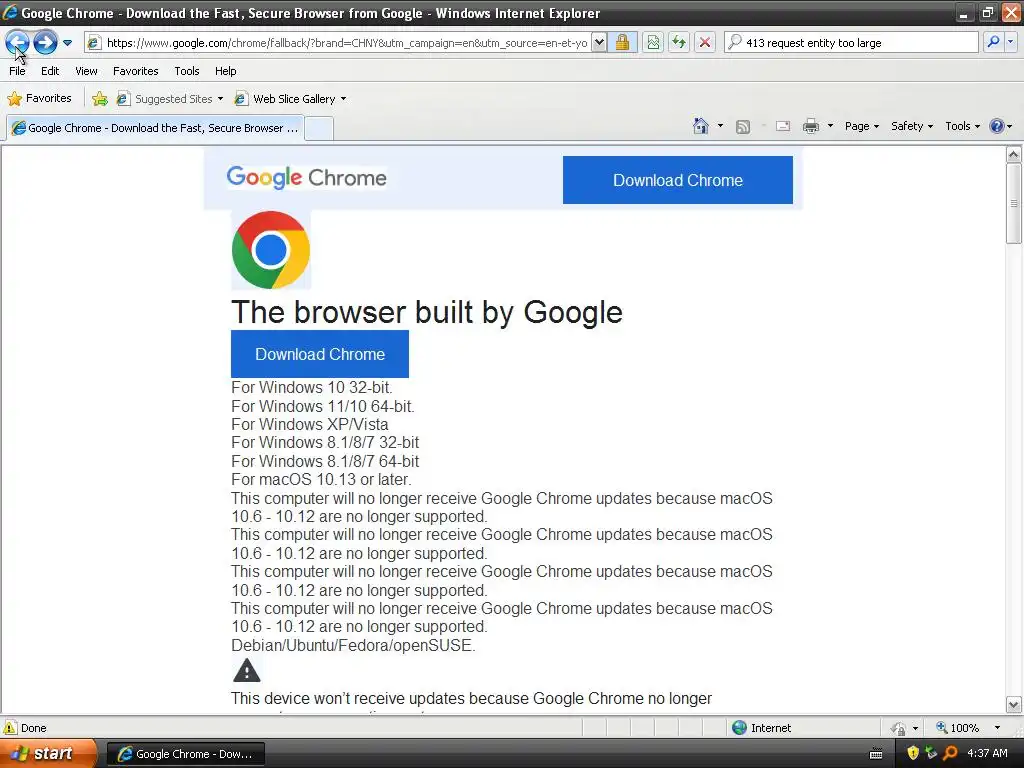Click the on-screen keyboard tray icon

point(876,754)
